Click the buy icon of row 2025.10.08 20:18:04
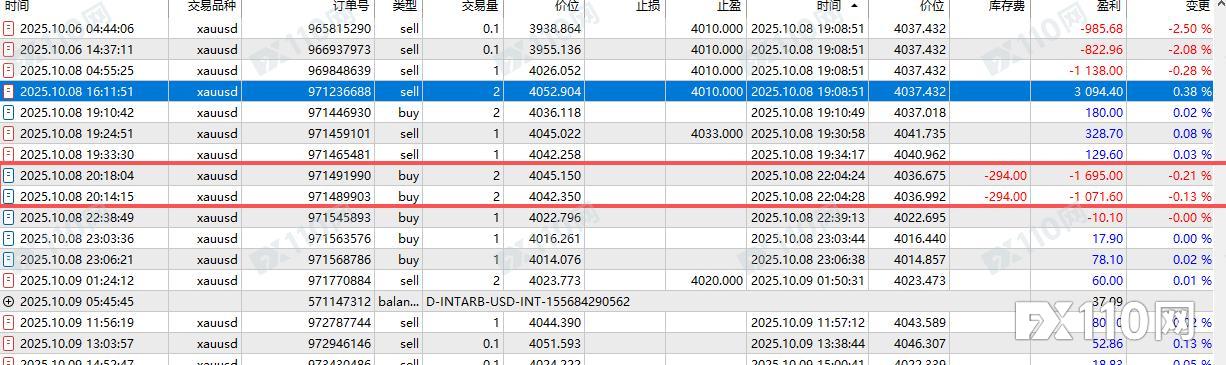This screenshot has height=365, width=1226. tap(9, 175)
